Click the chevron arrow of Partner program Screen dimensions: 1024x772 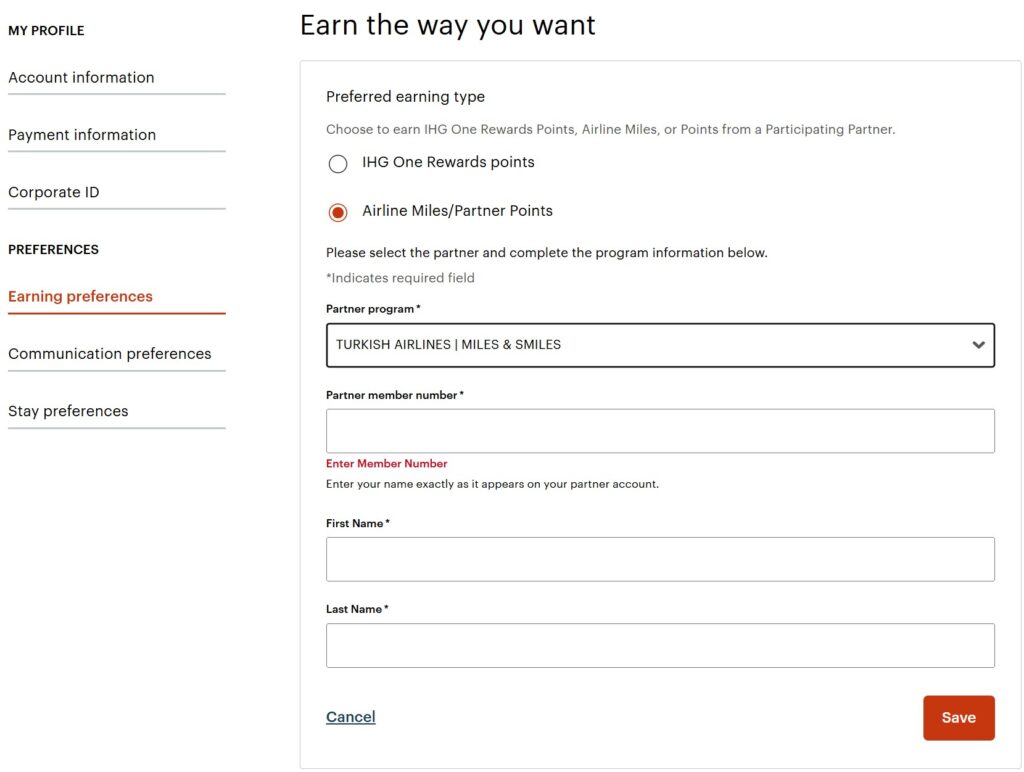pos(978,345)
